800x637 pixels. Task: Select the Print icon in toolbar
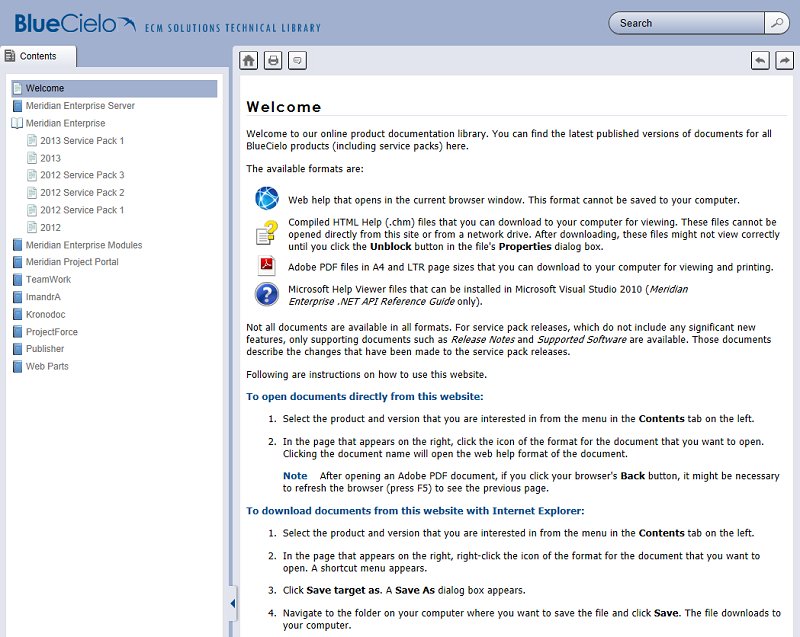tap(271, 60)
